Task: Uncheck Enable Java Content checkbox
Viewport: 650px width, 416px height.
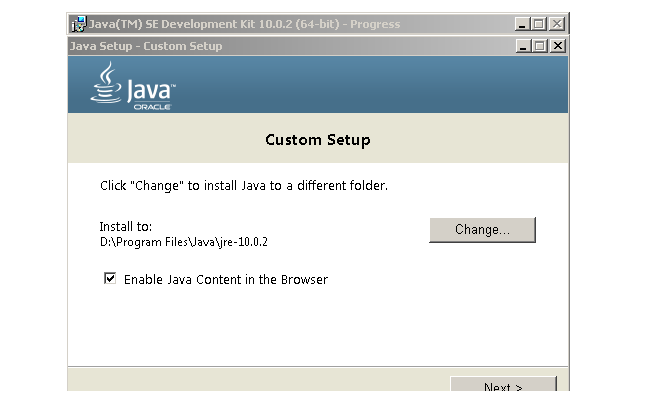Action: [110, 278]
